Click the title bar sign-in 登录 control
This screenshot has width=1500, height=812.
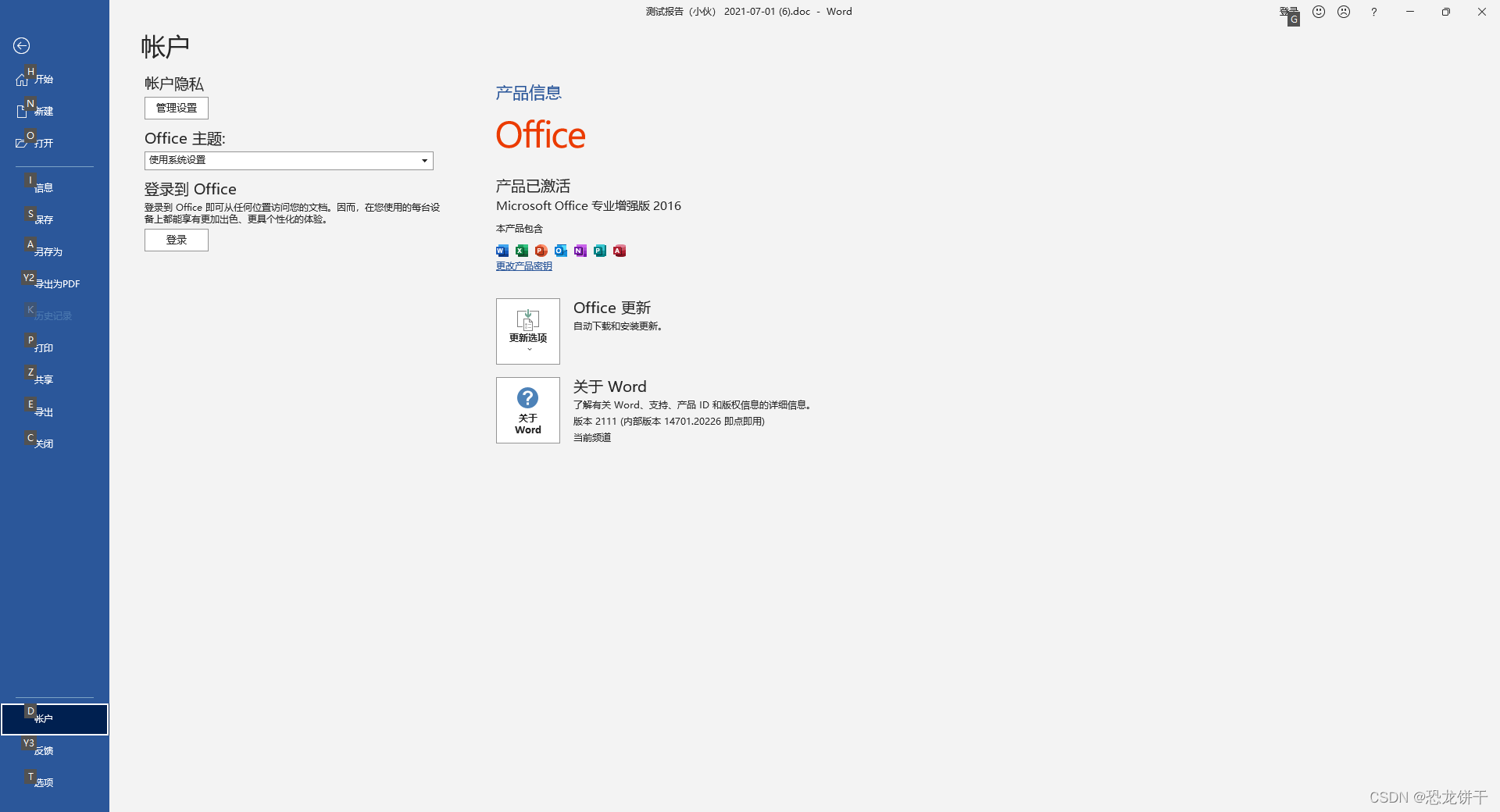pos(1289,12)
